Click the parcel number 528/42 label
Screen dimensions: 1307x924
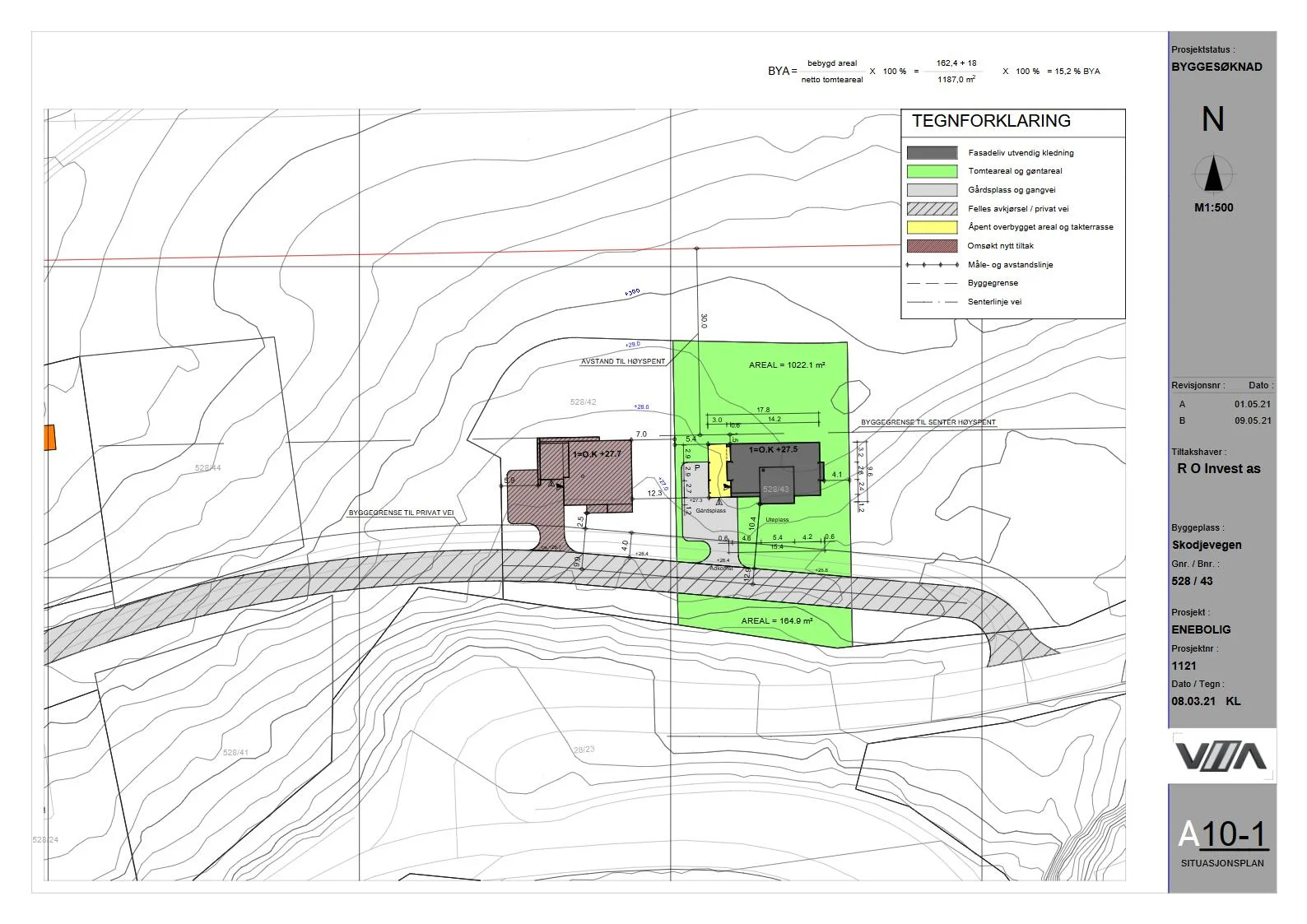tap(583, 402)
